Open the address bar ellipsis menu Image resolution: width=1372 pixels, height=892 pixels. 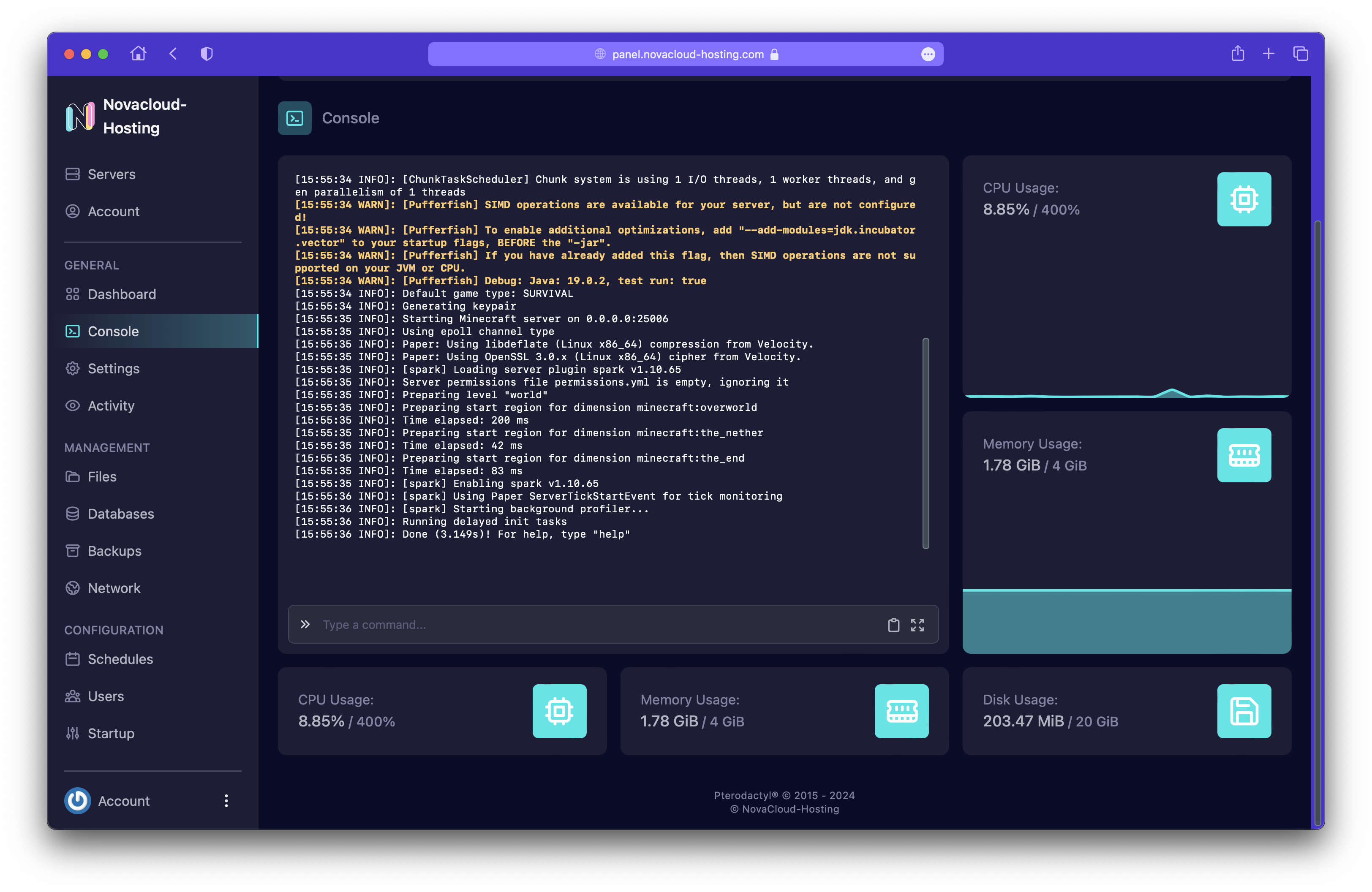tap(928, 54)
